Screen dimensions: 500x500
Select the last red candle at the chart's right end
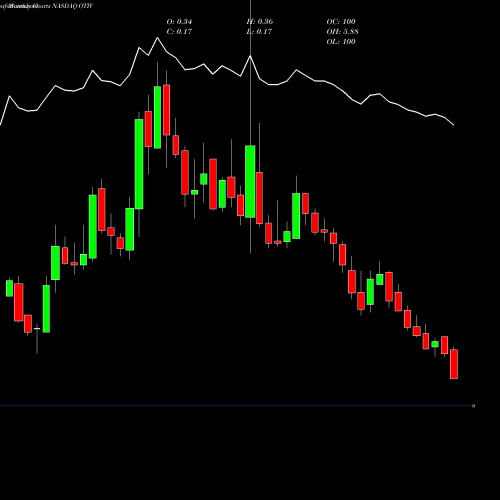coord(454,364)
